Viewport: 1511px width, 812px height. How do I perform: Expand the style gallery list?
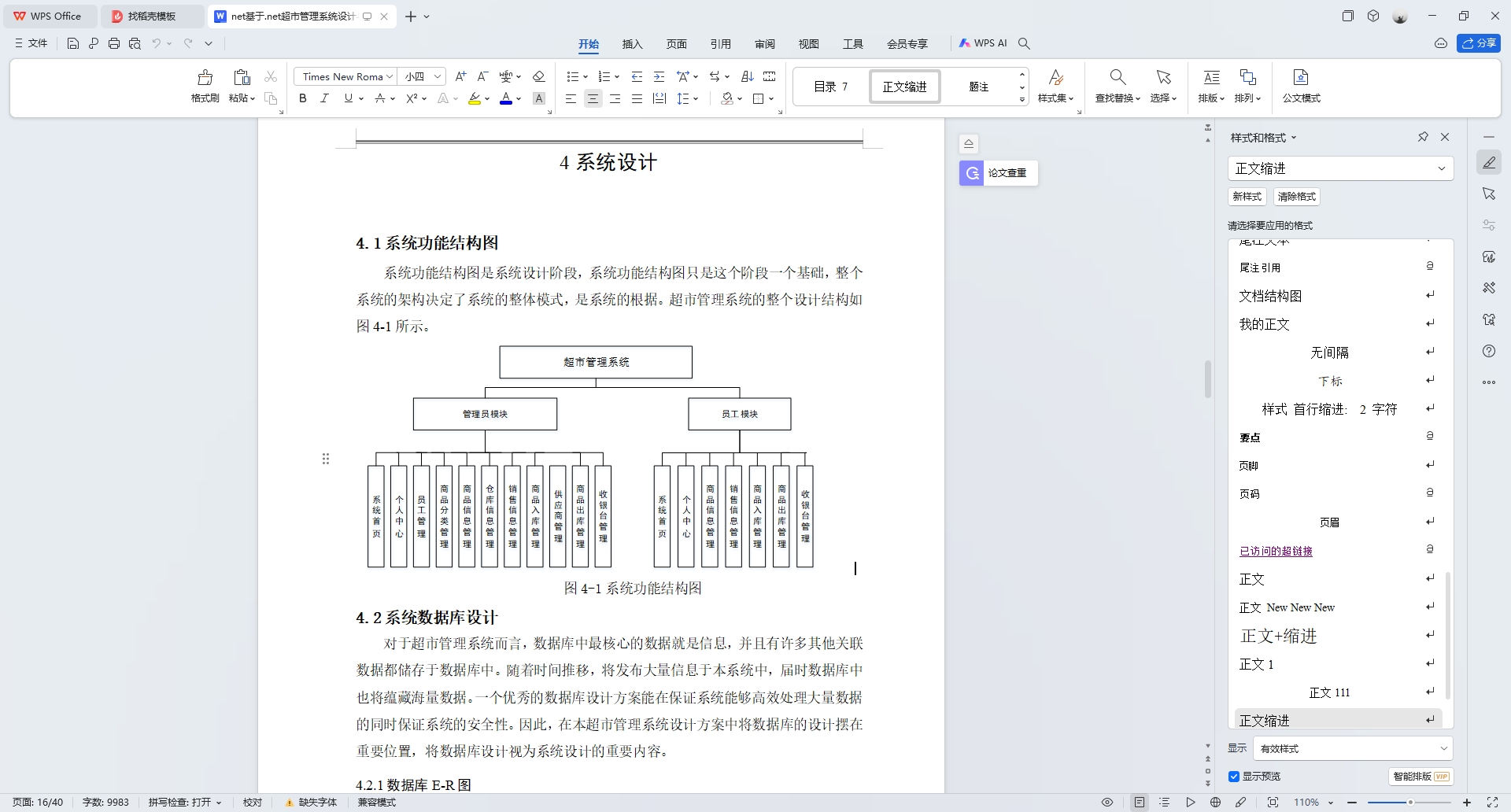[x=1022, y=99]
